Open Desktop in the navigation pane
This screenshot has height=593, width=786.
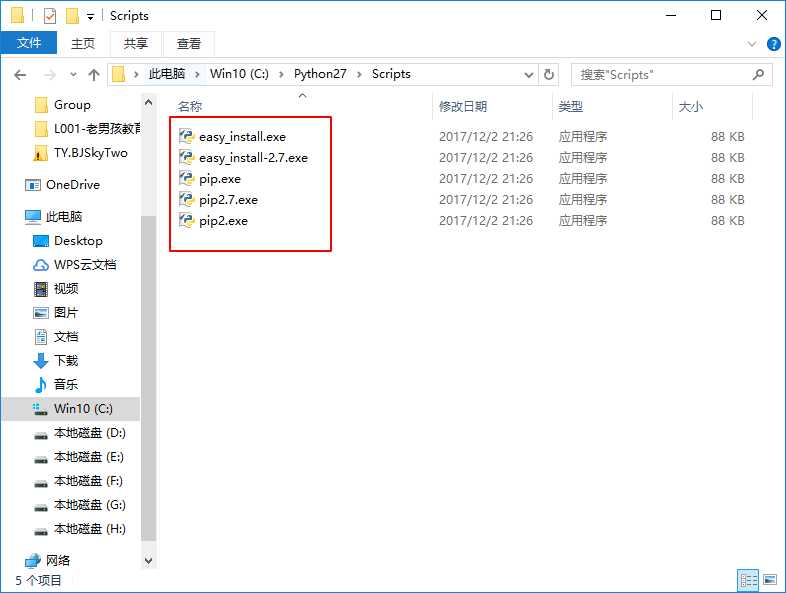tap(68, 241)
